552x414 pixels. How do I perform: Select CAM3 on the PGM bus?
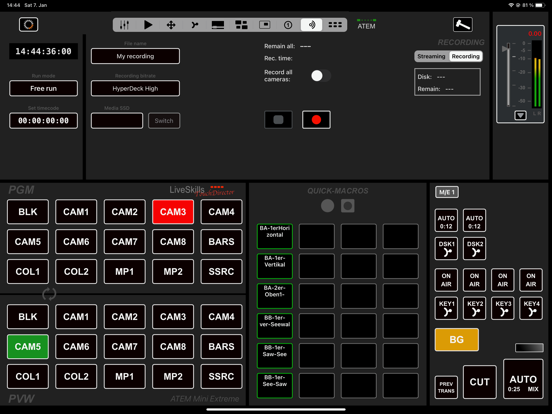point(173,212)
